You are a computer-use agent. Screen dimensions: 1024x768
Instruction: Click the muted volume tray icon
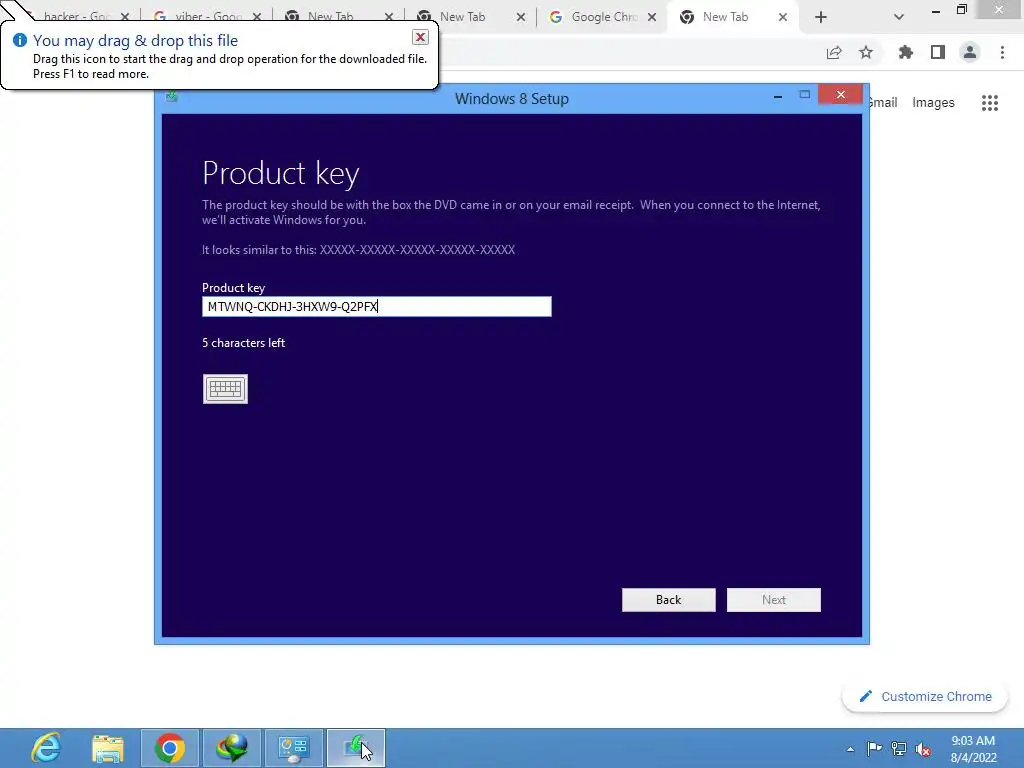pos(923,749)
